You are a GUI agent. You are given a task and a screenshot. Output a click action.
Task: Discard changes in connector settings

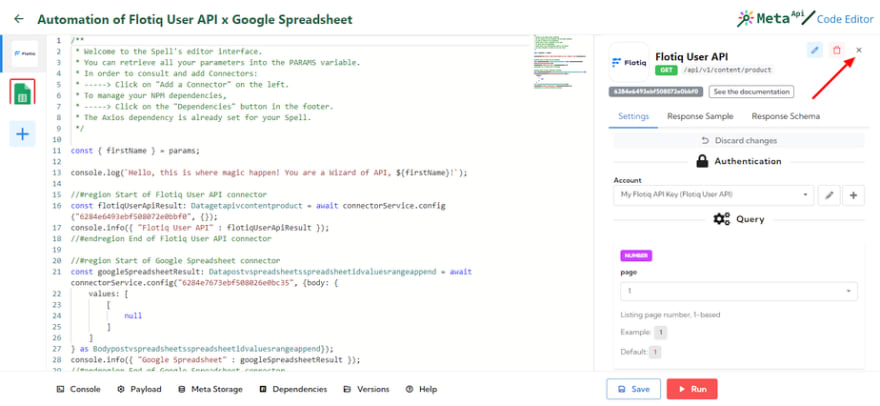pos(739,140)
